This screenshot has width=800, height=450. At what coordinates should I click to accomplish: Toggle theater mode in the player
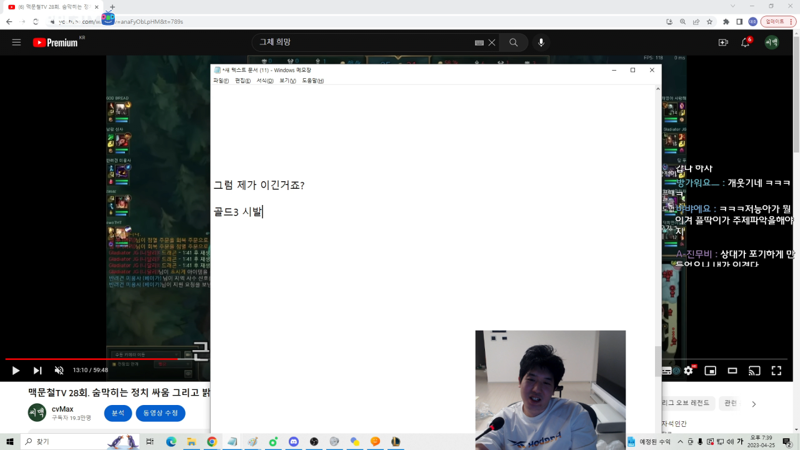pyautogui.click(x=732, y=370)
